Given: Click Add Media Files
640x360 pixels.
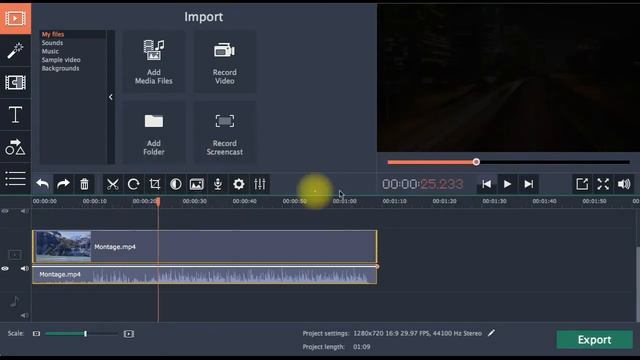Looking at the screenshot, I should [x=154, y=62].
